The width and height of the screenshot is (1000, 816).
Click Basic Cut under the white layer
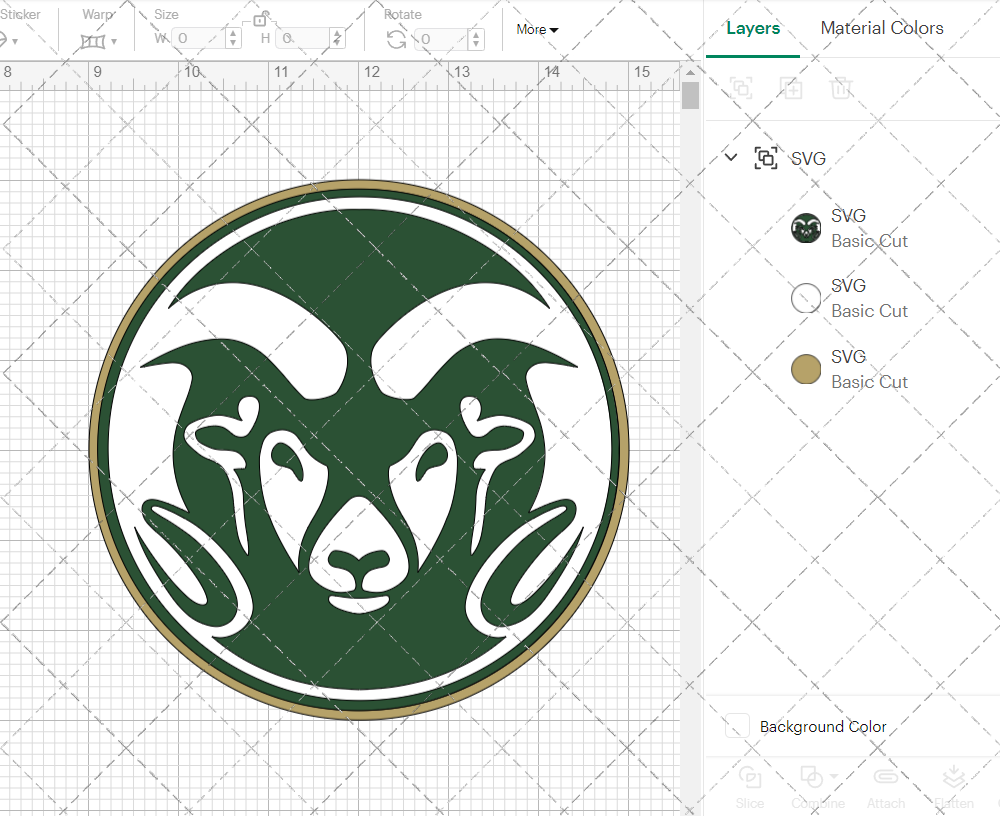pos(869,311)
